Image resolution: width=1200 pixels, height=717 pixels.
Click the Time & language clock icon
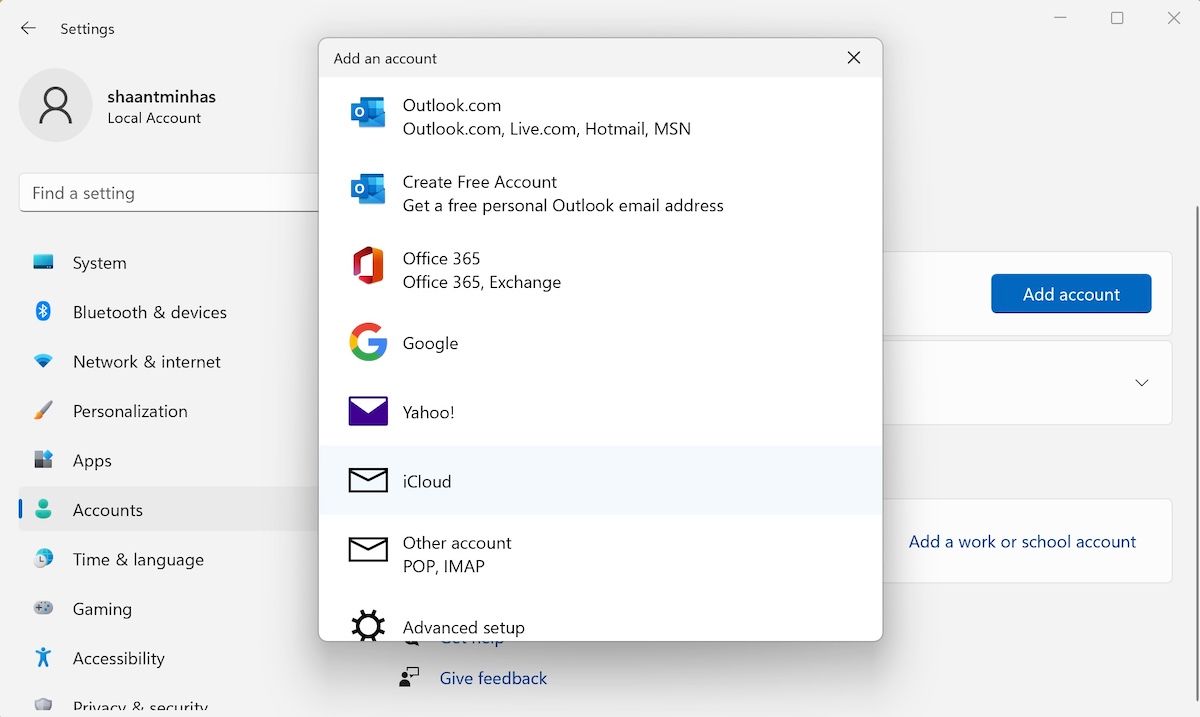(x=43, y=559)
